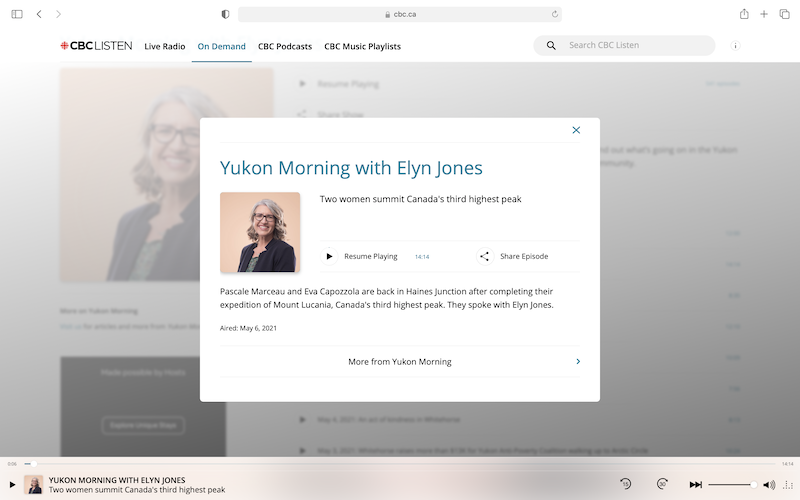This screenshot has width=800, height=500.
Task: Click the chevron beside More from Yukon Morning
Action: 578,361
